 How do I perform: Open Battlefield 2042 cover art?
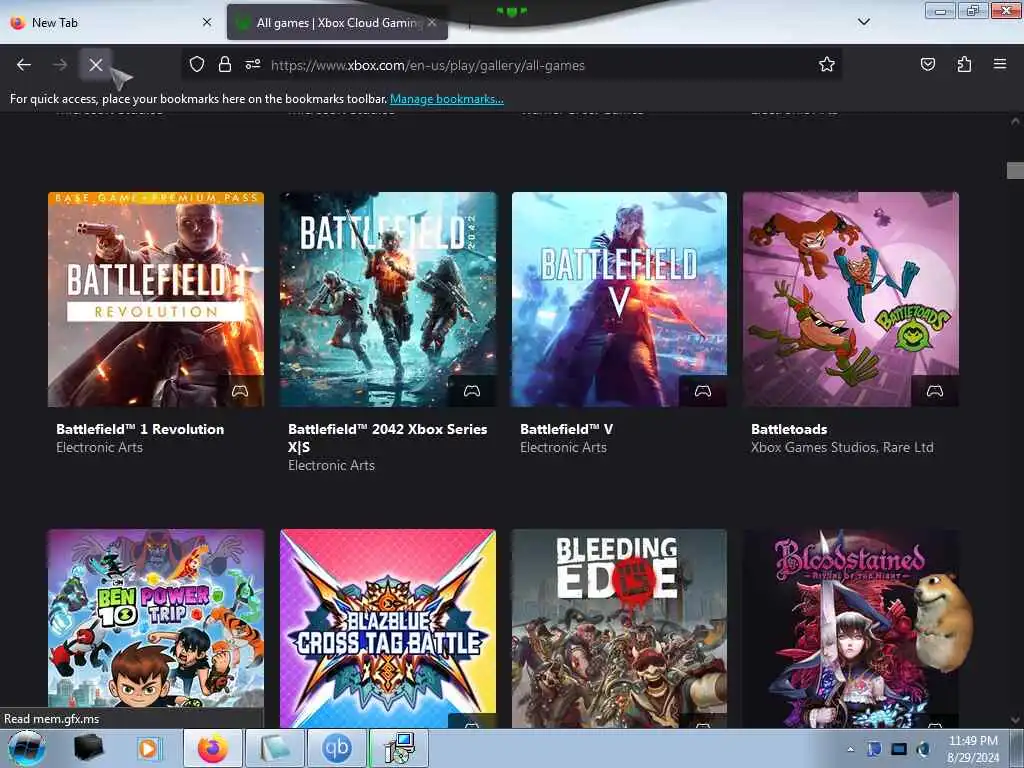(x=388, y=299)
